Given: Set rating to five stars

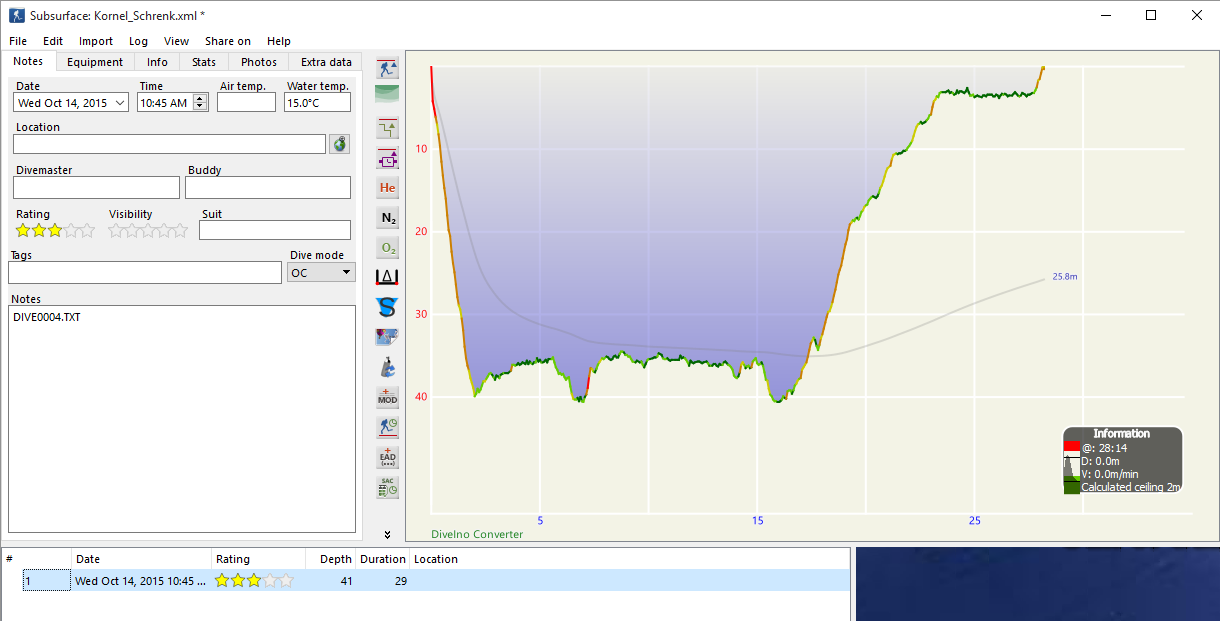Looking at the screenshot, I should coord(87,230).
